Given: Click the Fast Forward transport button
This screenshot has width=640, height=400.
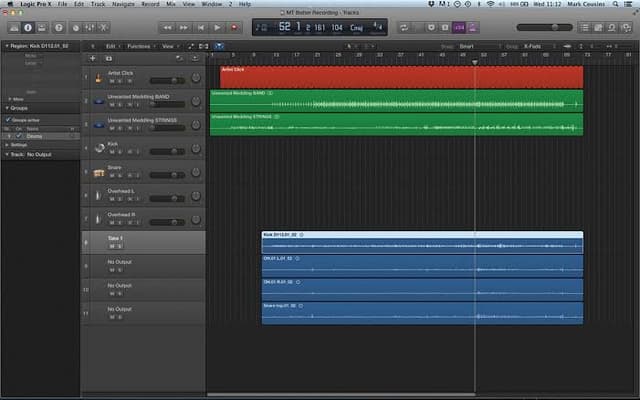Looking at the screenshot, I should 184,28.
